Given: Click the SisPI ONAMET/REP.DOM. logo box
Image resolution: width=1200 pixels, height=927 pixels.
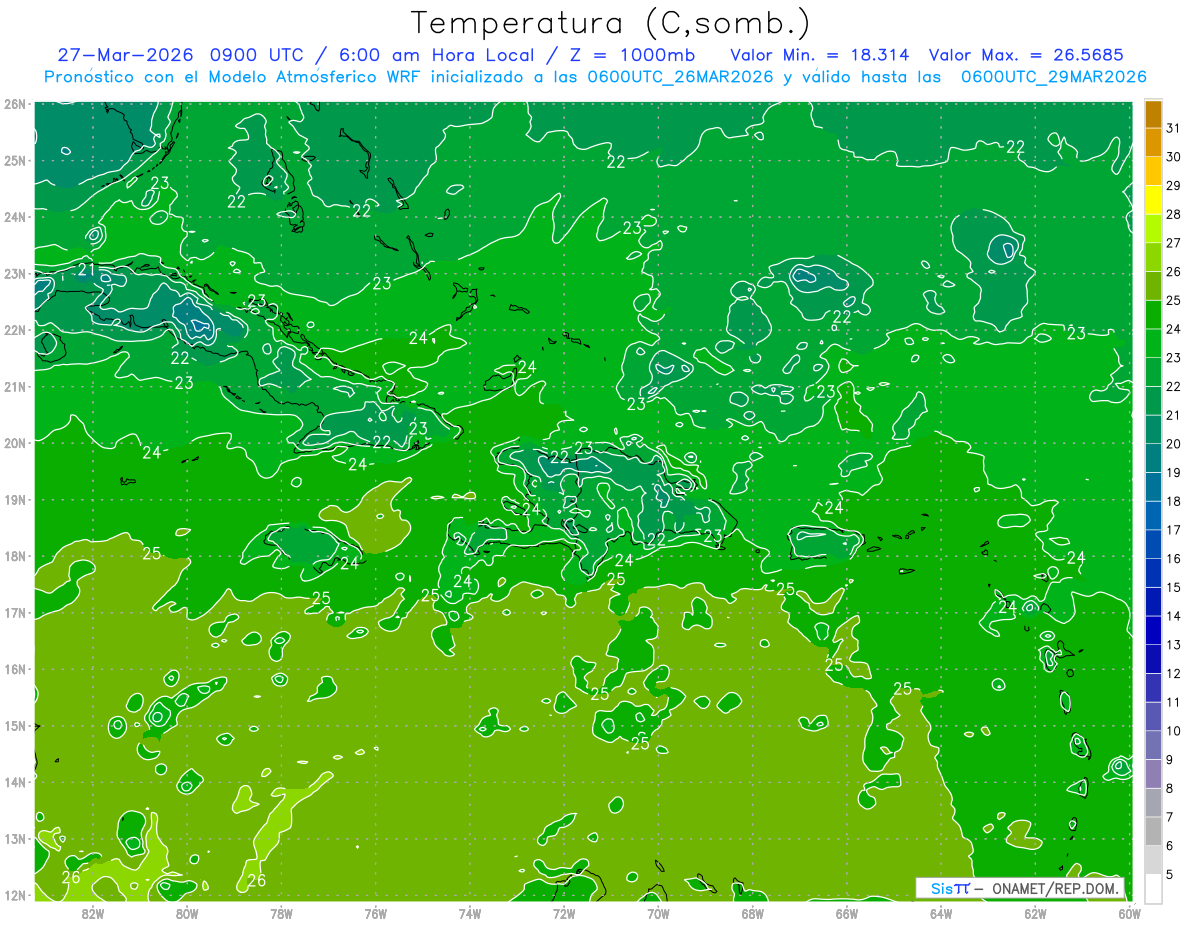Looking at the screenshot, I should pyautogui.click(x=1020, y=888).
